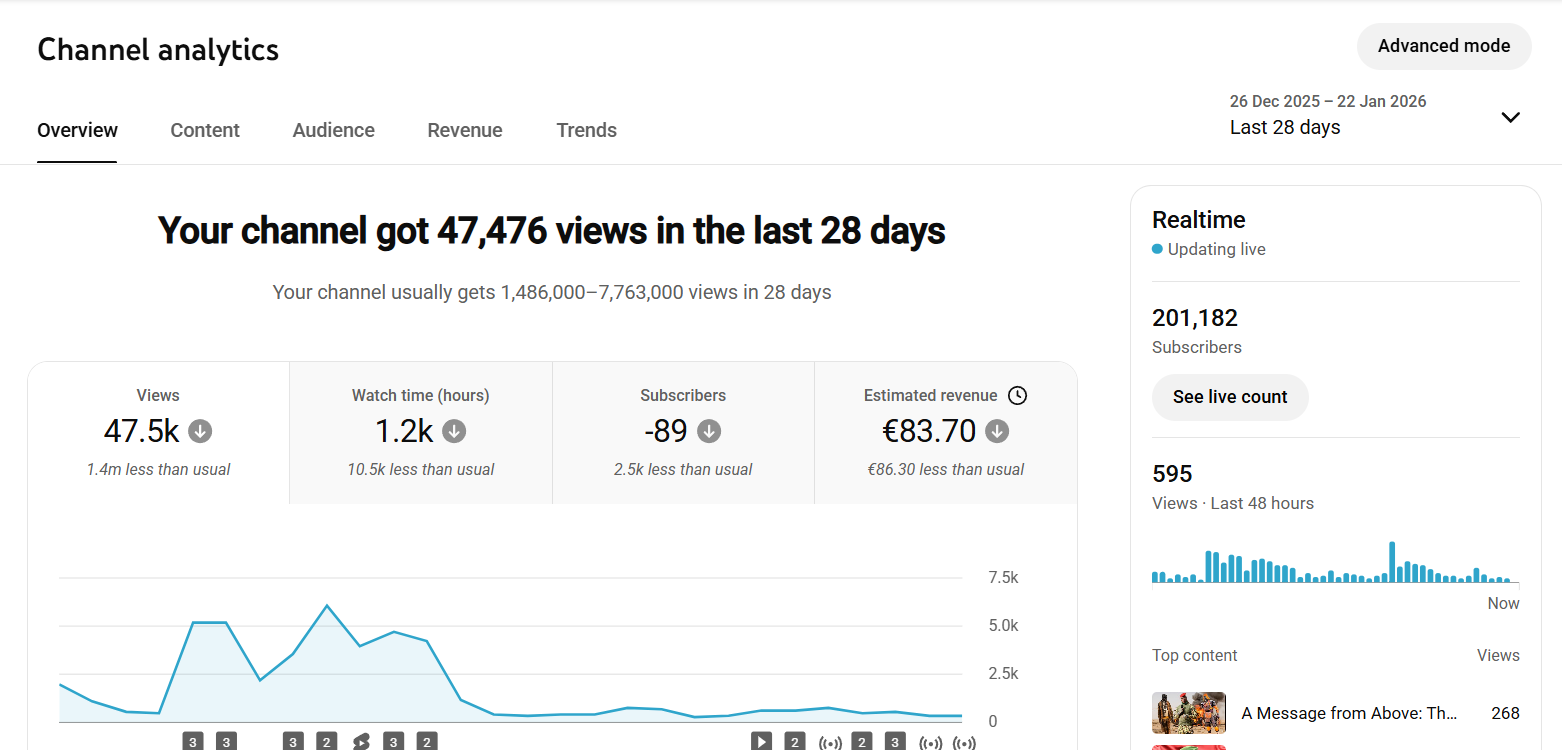Go to the Revenue tab
The height and width of the screenshot is (750, 1562).
(x=465, y=130)
